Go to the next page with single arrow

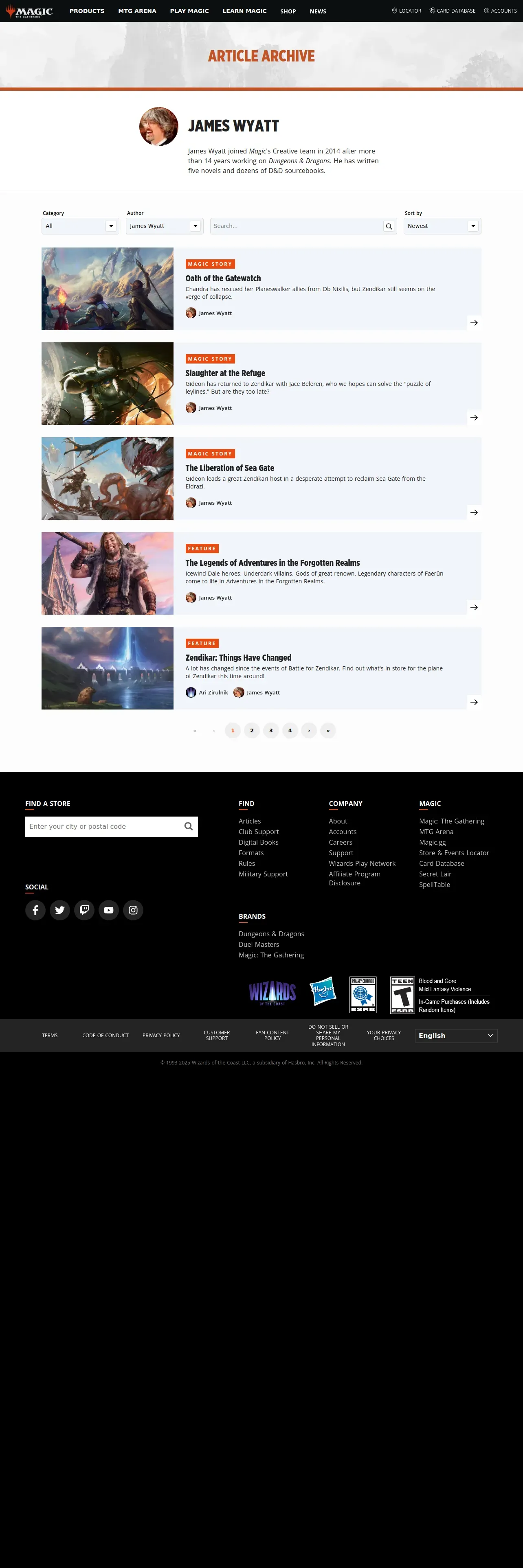[309, 730]
